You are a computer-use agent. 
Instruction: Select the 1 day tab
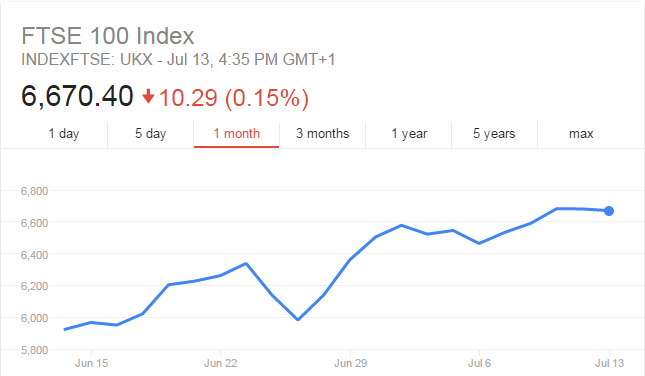point(64,134)
